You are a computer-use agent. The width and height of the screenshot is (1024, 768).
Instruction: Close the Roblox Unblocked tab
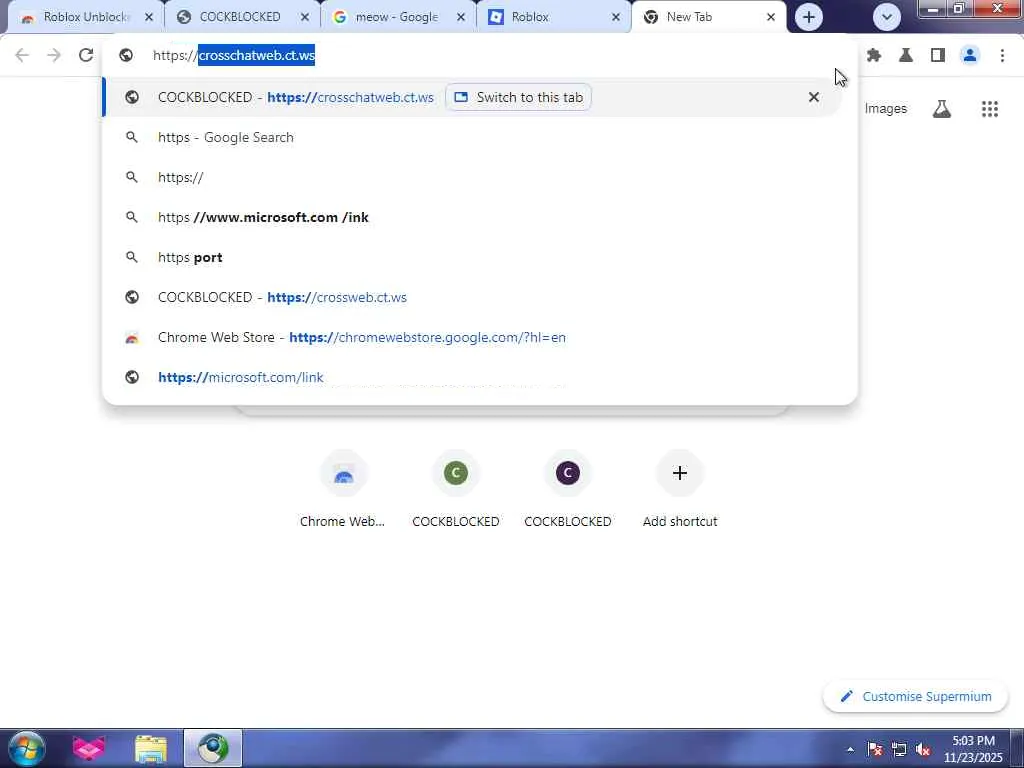pyautogui.click(x=149, y=18)
